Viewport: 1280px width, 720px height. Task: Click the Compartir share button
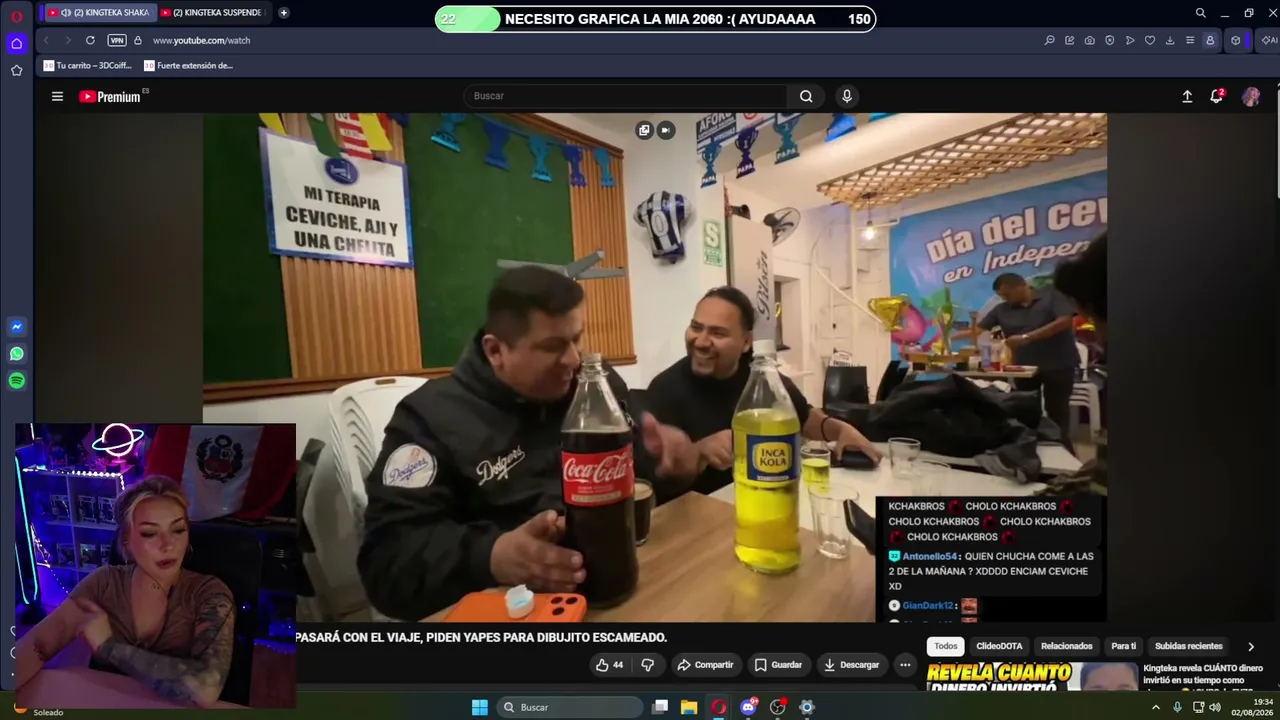tap(705, 665)
